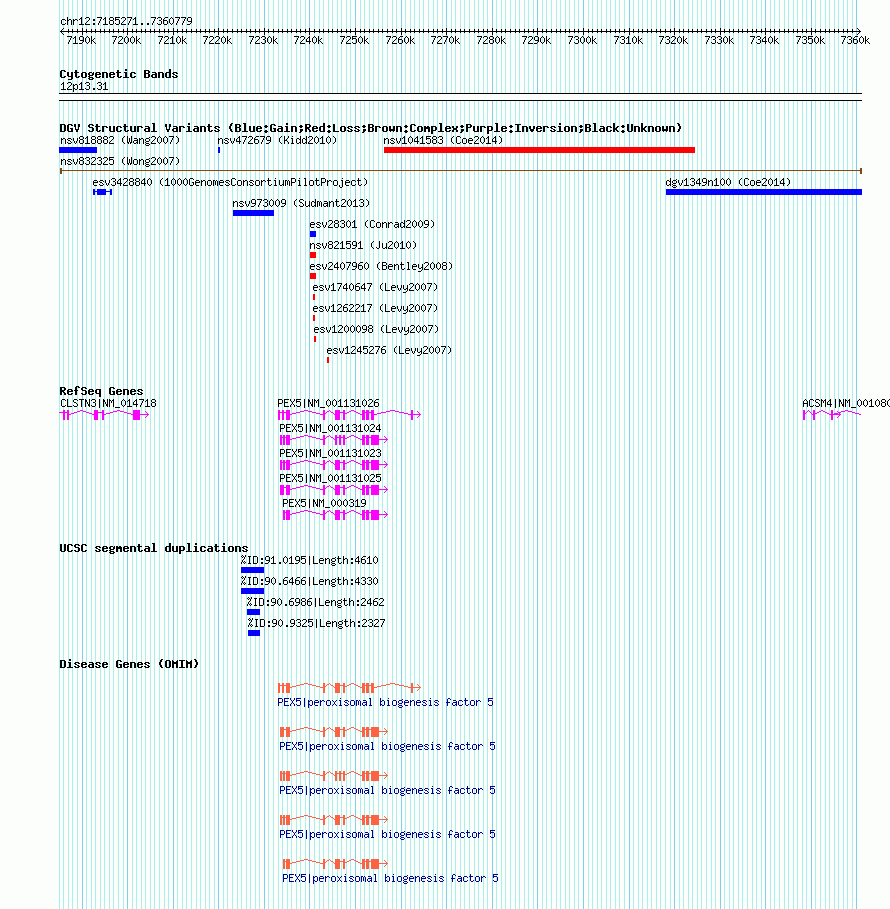
Task: Select the PEX5|NM_001131025 transcript label
Action: (x=330, y=478)
